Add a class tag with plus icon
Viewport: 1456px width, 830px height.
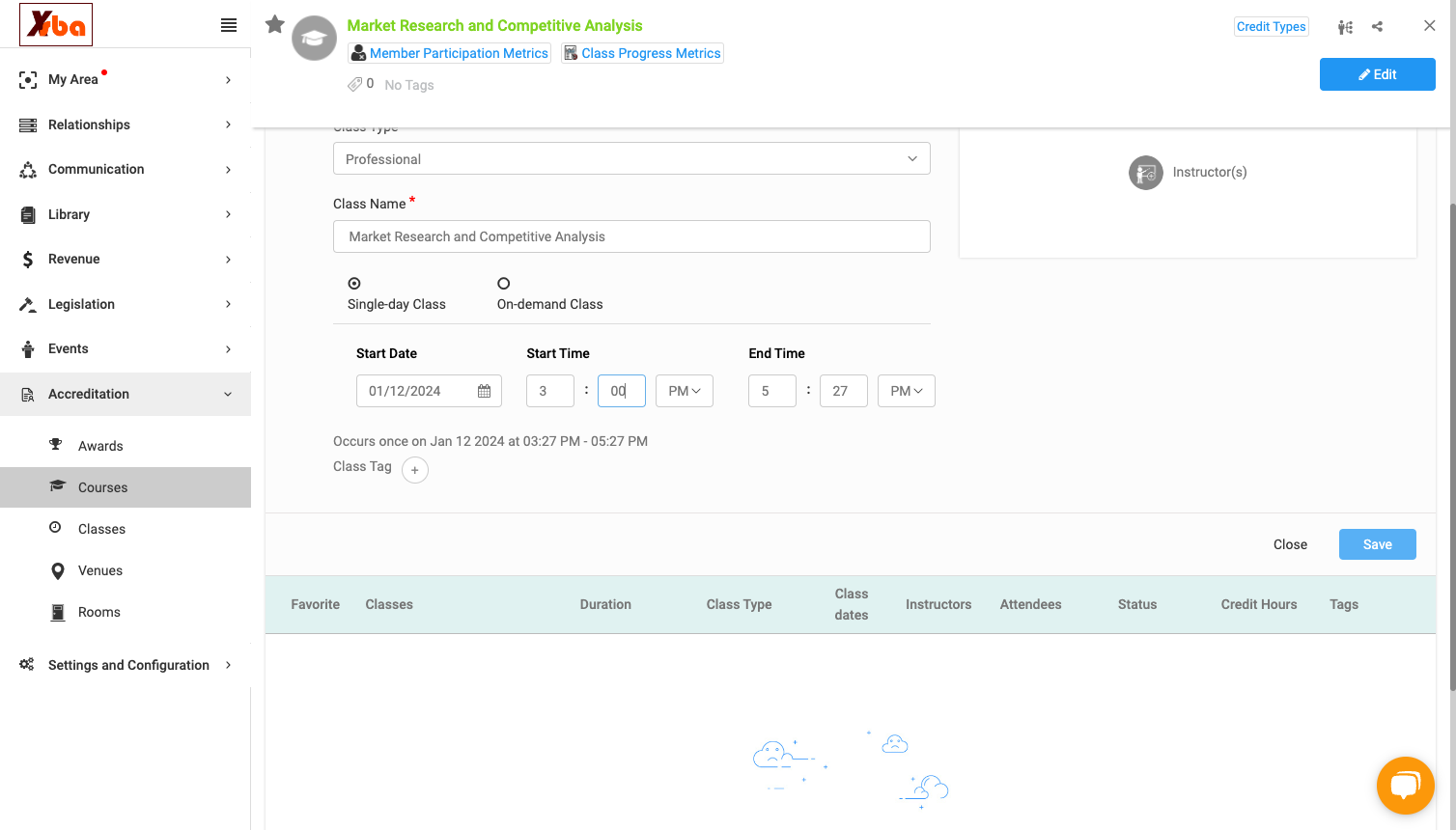click(x=415, y=470)
